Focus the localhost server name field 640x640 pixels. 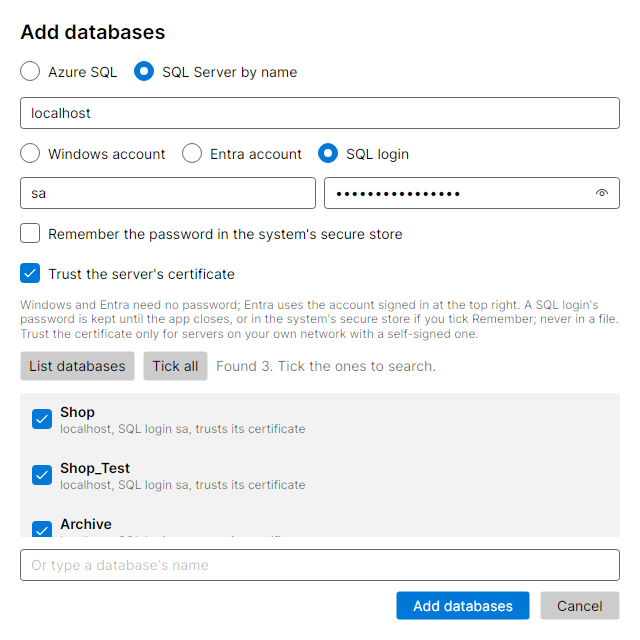(x=320, y=113)
